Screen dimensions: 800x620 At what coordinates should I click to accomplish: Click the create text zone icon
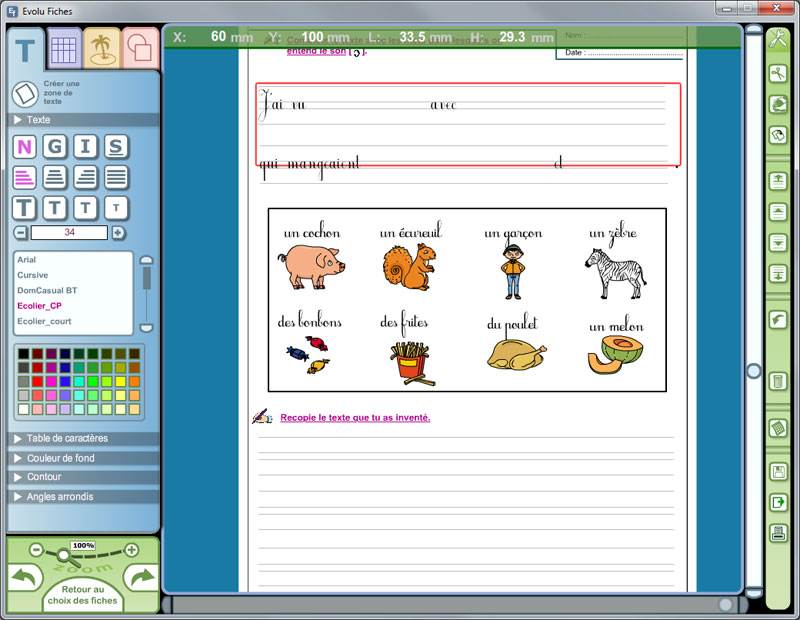pyautogui.click(x=24, y=94)
